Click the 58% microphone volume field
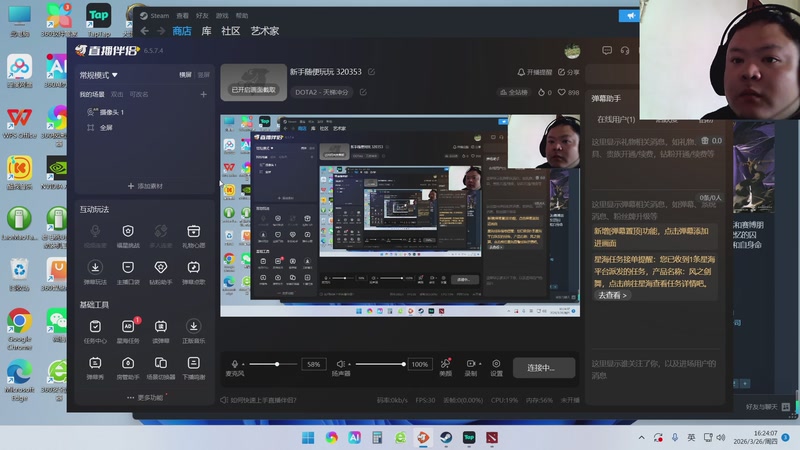The width and height of the screenshot is (800, 450). (x=314, y=364)
